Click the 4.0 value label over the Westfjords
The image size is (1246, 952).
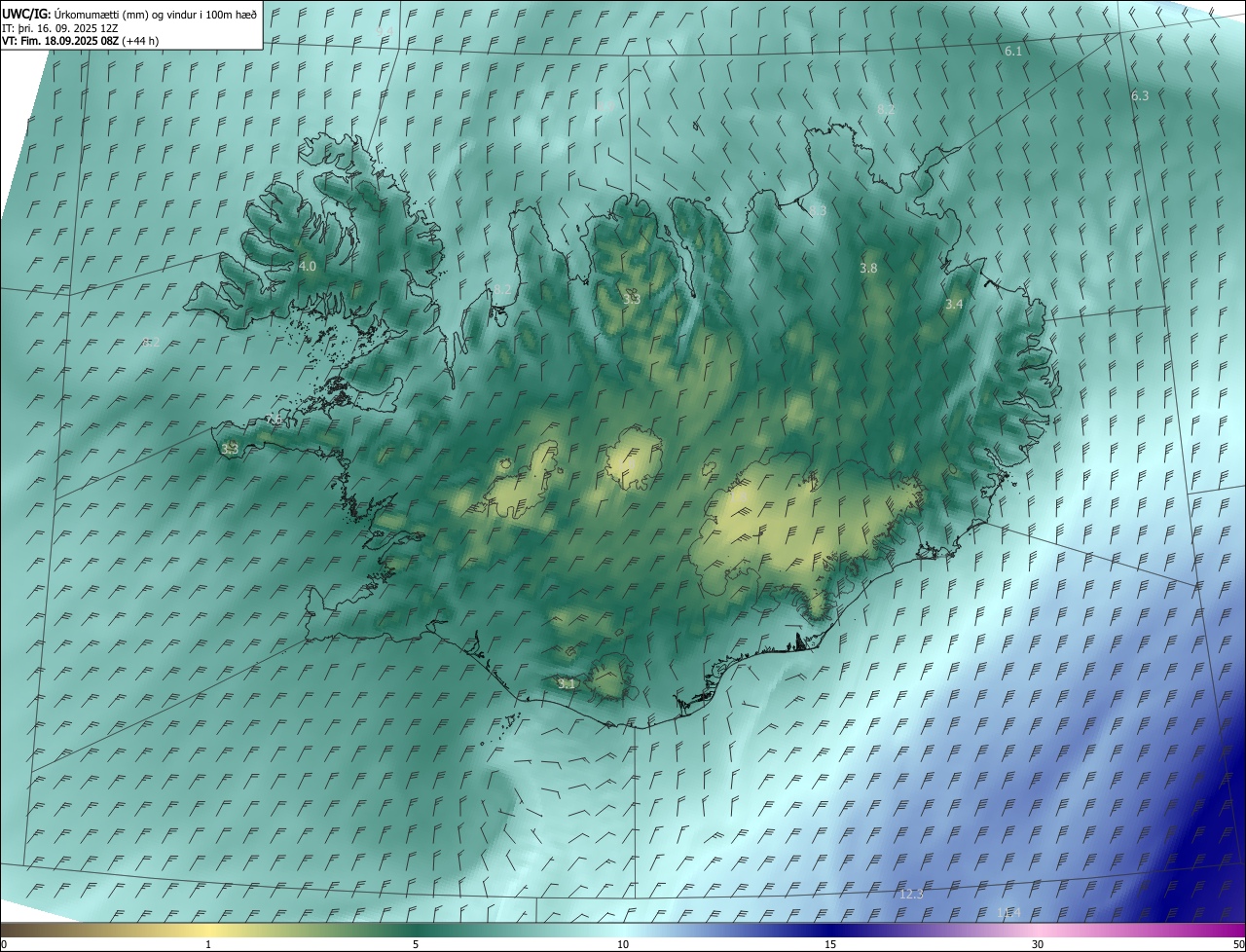pyautogui.click(x=308, y=266)
